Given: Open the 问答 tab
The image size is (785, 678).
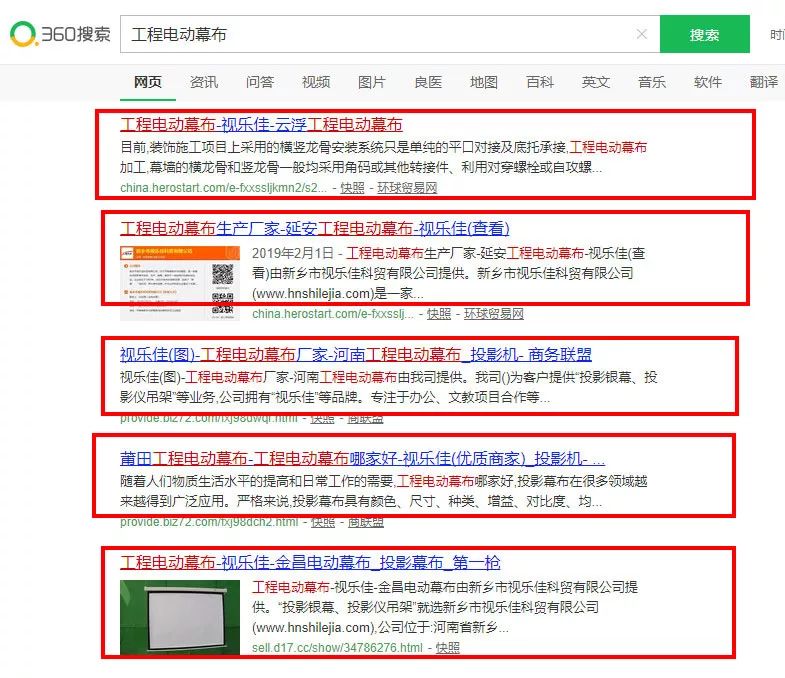Looking at the screenshot, I should [x=260, y=82].
